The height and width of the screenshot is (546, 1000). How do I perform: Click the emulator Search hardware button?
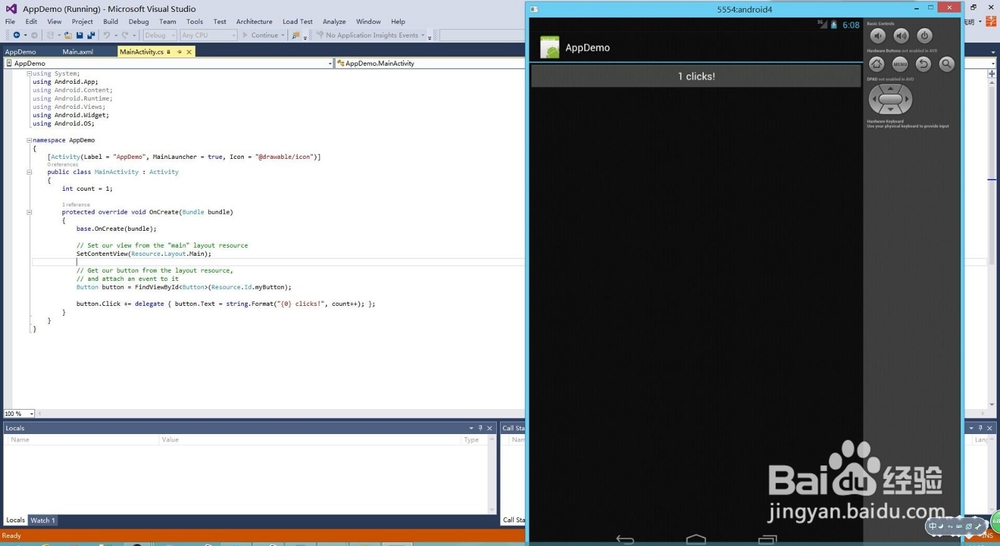pyautogui.click(x=946, y=64)
